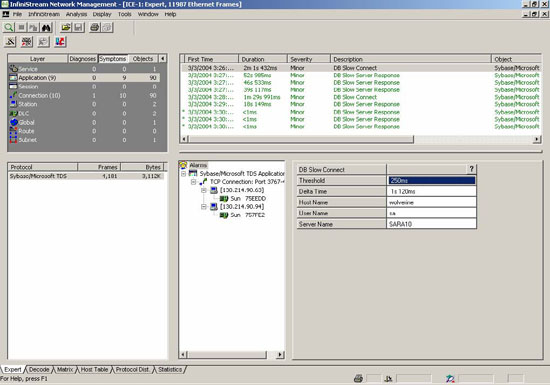Click the green magnifier toolbar icon

9,27
